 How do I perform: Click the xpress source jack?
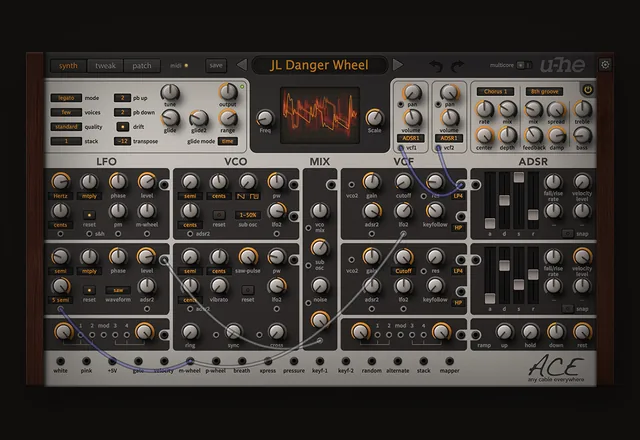pyautogui.click(x=268, y=361)
